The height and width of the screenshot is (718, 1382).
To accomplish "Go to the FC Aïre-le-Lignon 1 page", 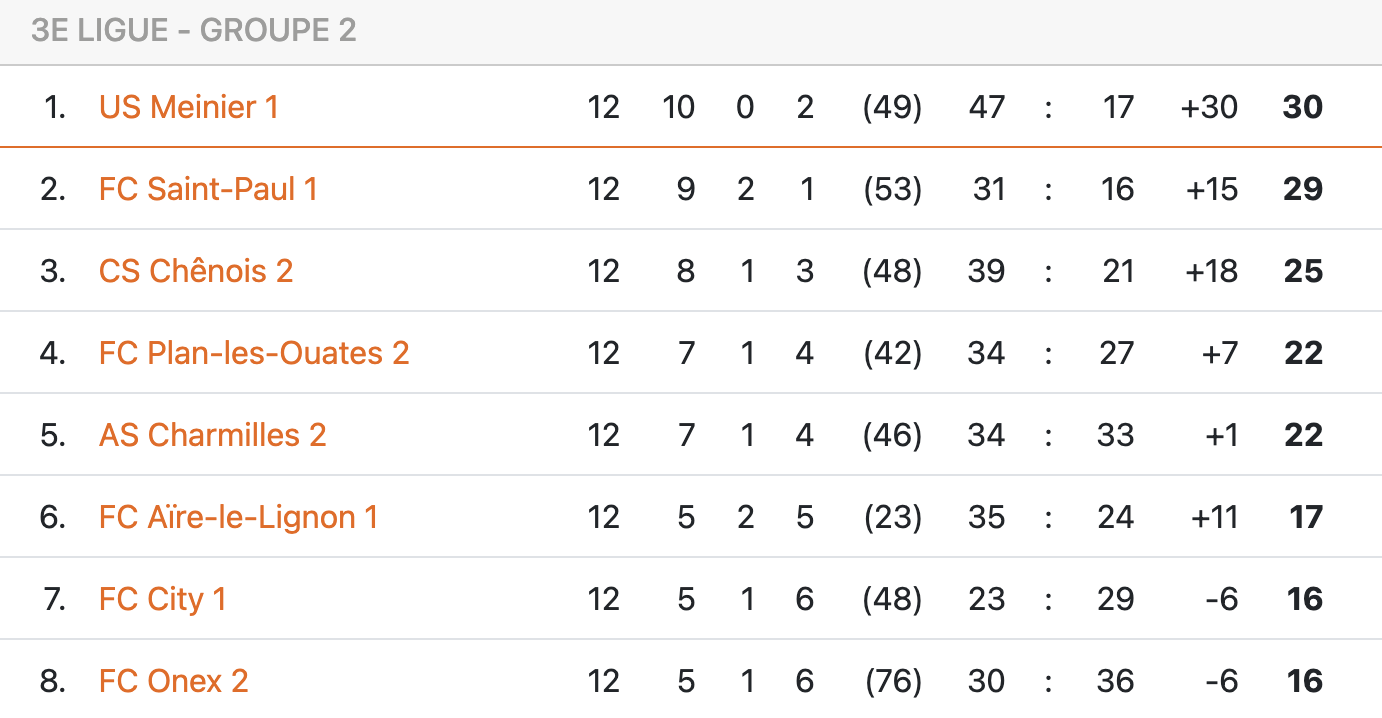I will point(238,517).
